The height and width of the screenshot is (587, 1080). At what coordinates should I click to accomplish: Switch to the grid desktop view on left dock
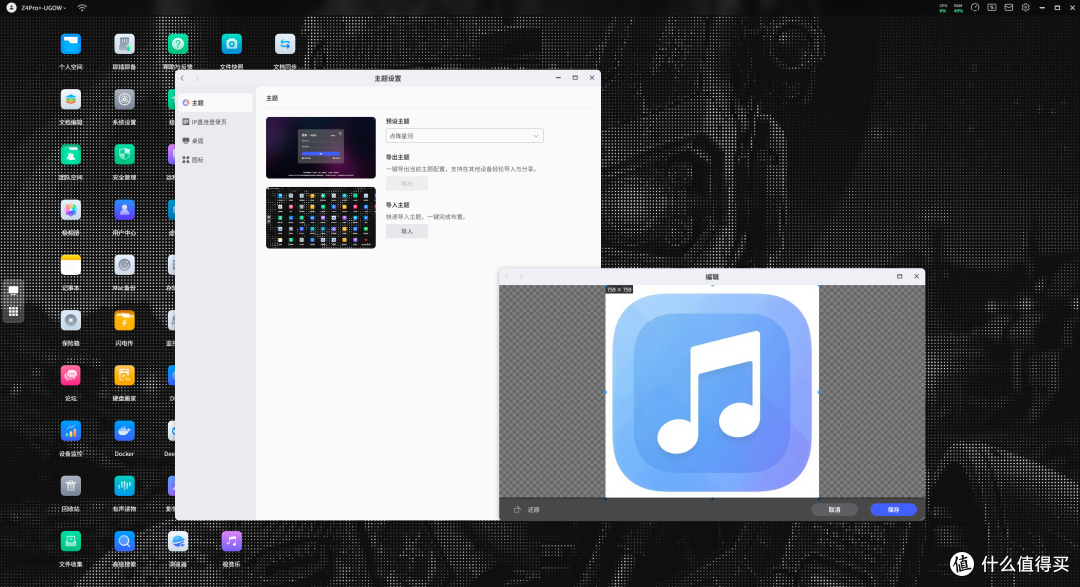coord(13,312)
